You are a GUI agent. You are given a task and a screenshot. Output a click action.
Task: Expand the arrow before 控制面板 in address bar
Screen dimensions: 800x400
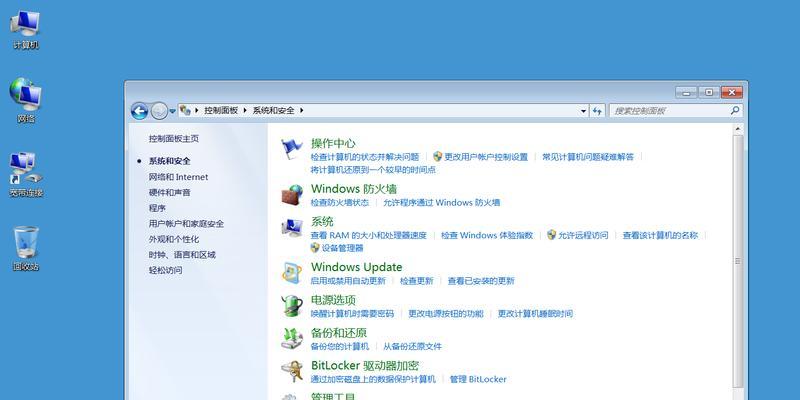tap(197, 110)
